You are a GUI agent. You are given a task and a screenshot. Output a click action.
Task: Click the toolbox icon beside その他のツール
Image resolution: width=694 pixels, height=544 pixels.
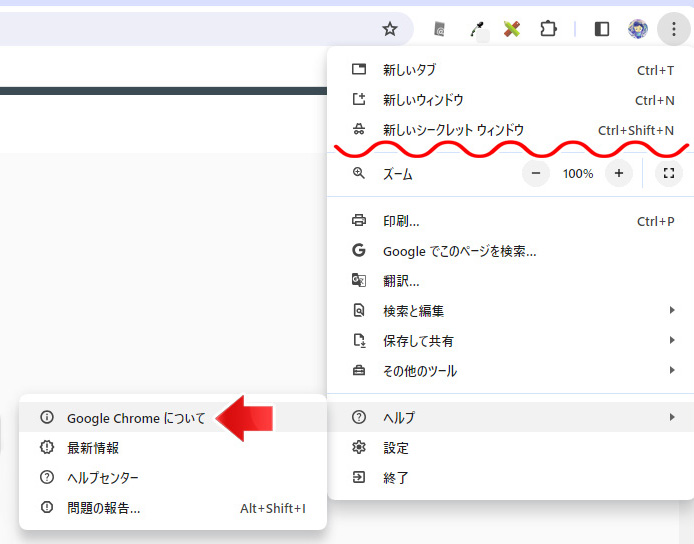pyautogui.click(x=359, y=370)
